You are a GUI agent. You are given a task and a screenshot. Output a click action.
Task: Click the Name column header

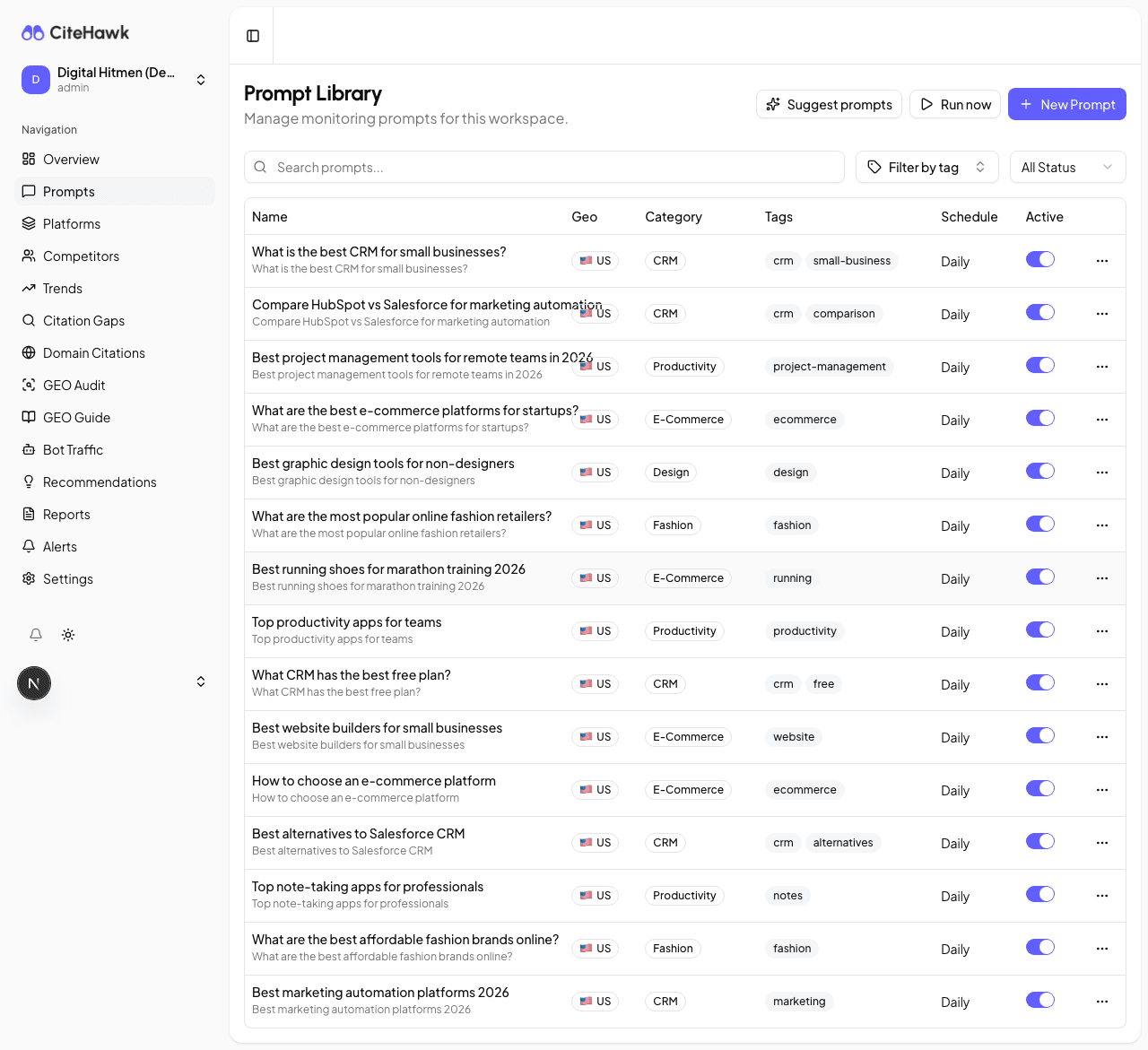click(270, 217)
